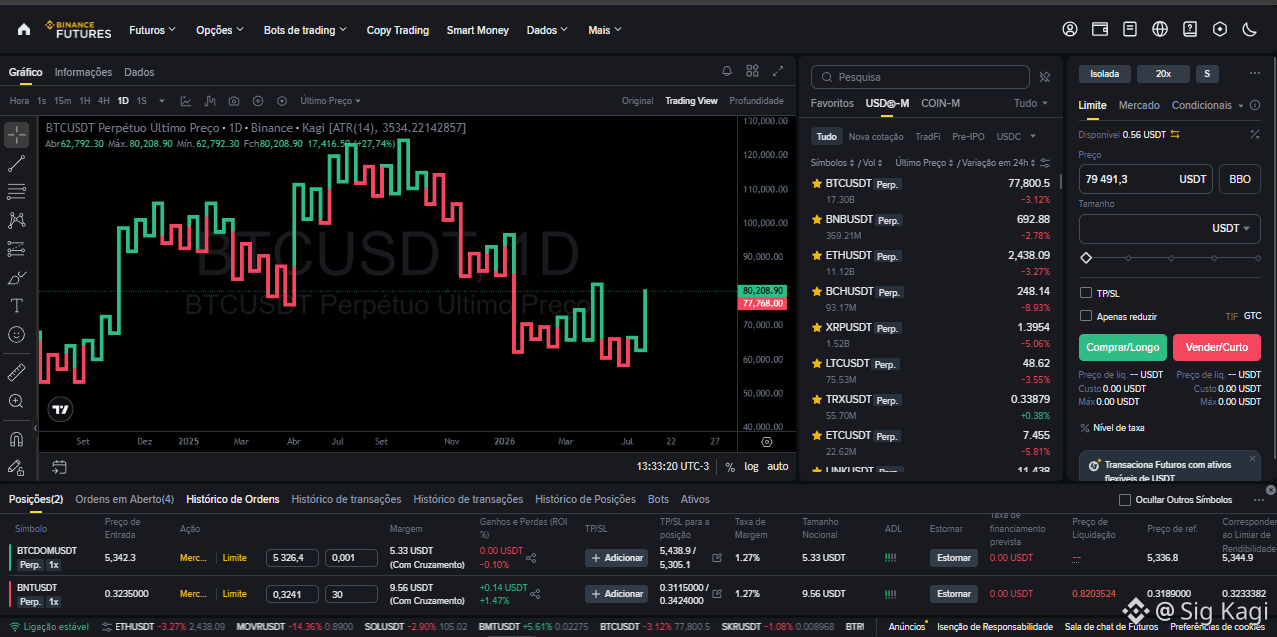
Task: Click the Comprar/Longo button
Action: coord(1123,347)
